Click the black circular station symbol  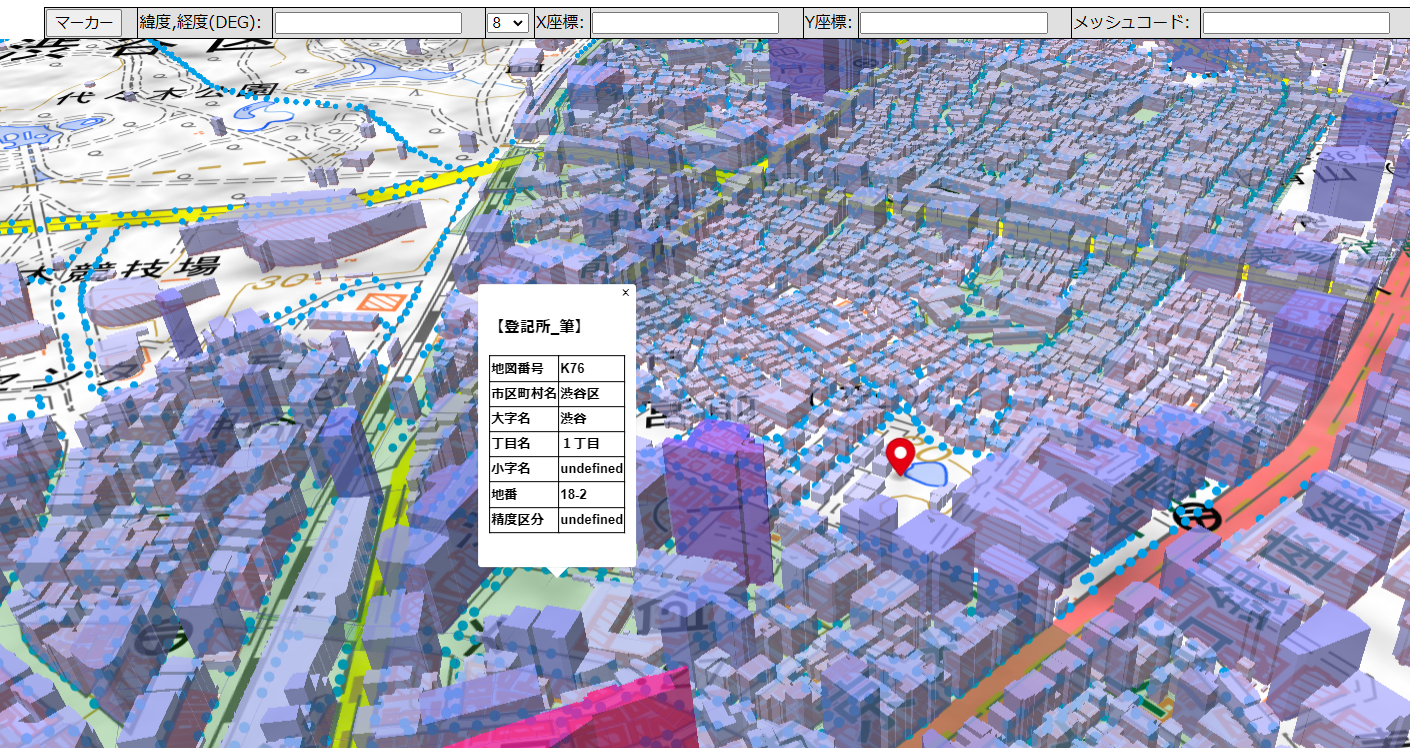[x=1195, y=516]
